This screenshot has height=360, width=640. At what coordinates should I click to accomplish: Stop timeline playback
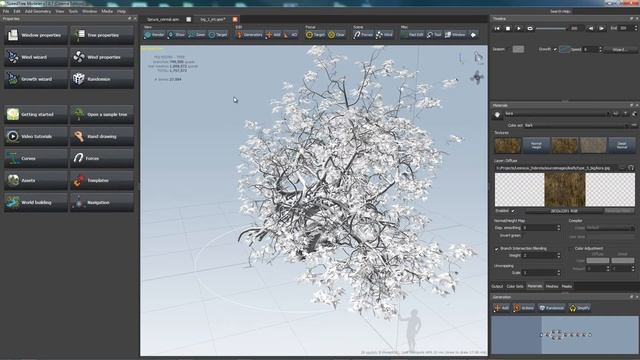click(x=508, y=29)
